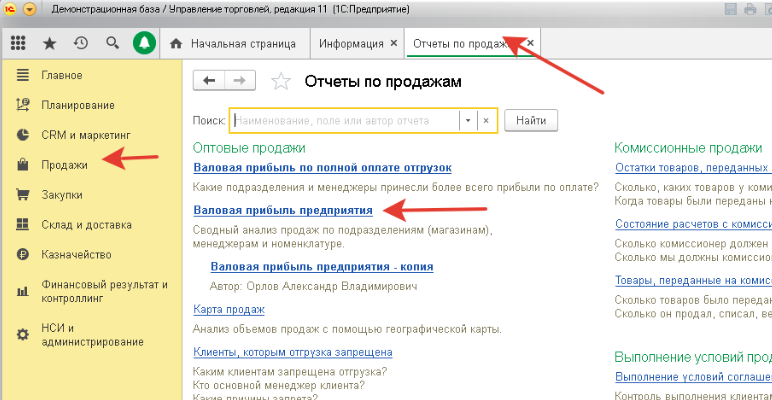The image size is (772, 400).
Task: Click the back navigation arrow
Action: click(x=209, y=81)
